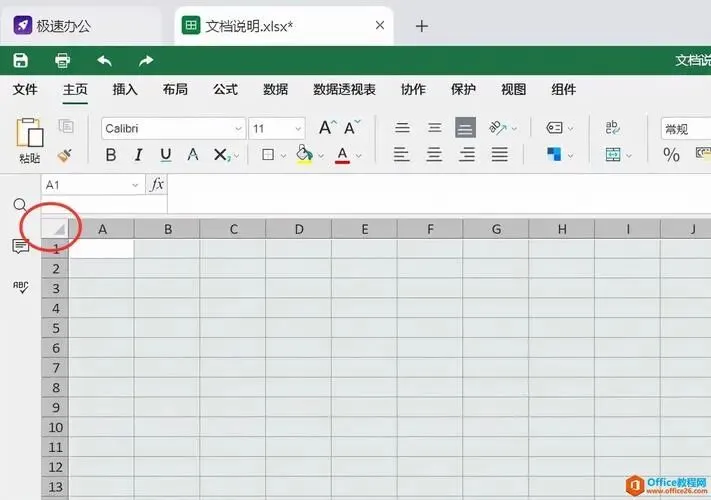Switch to the 公式 tab
This screenshot has width=711, height=500.
[225, 89]
